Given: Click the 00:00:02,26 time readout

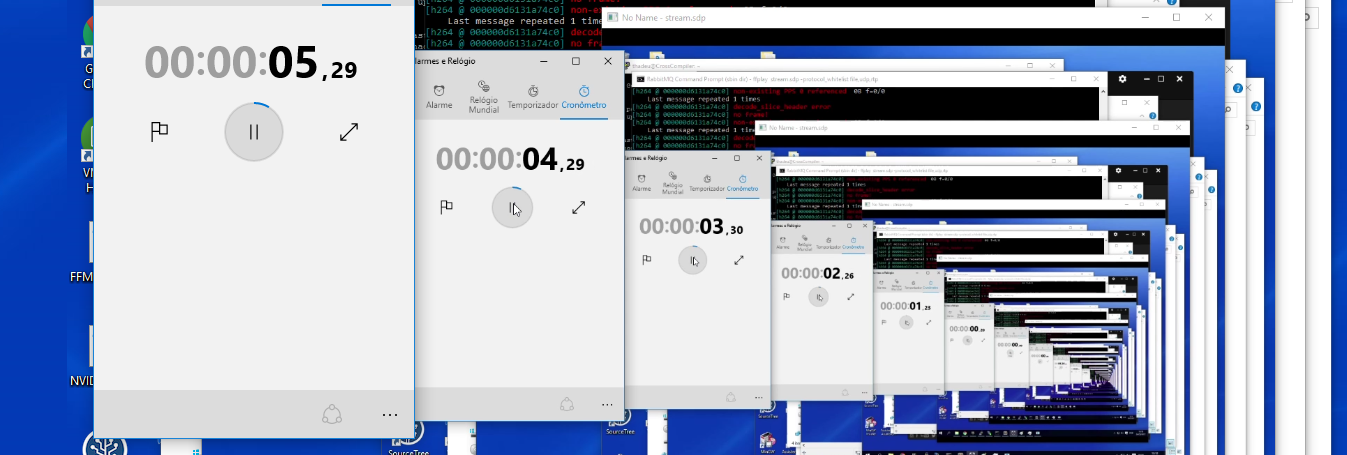Looking at the screenshot, I should 818,273.
